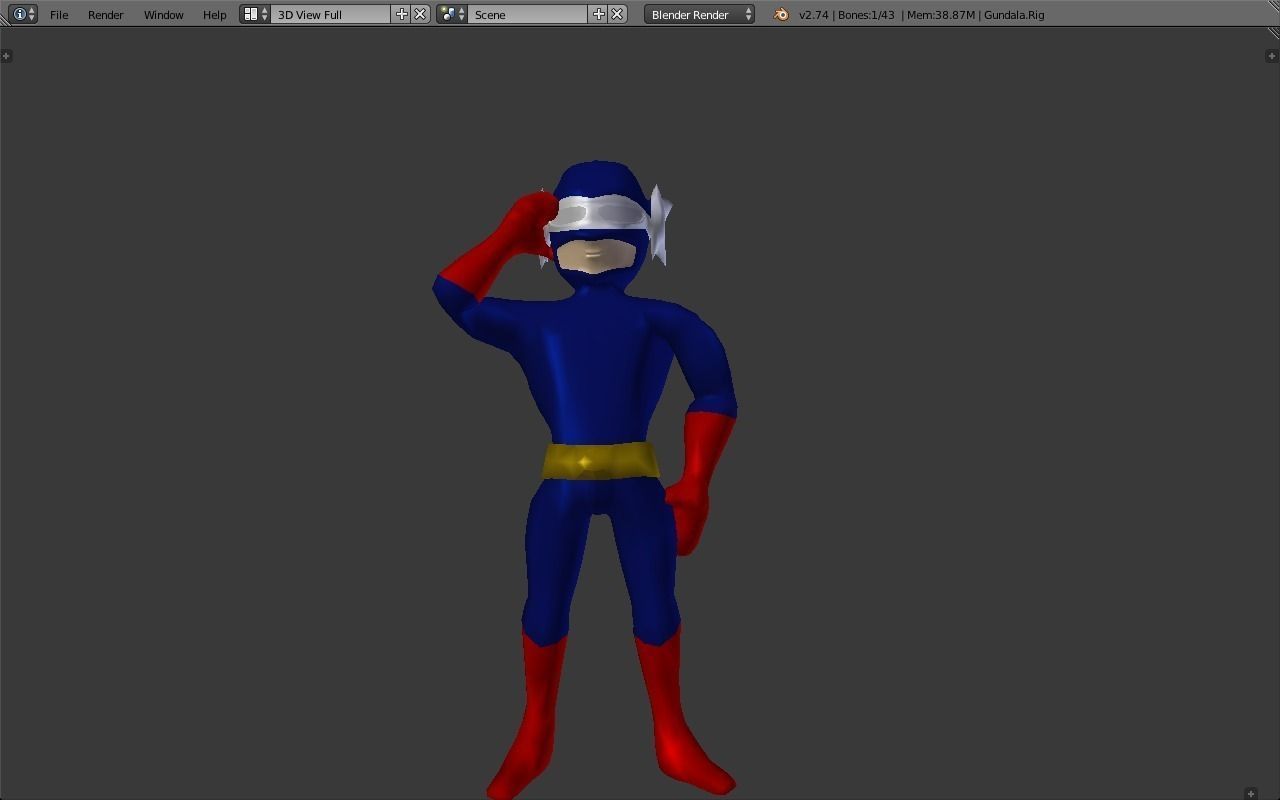Click the character's yellow belt in viewport
1280x800 pixels.
point(601,461)
